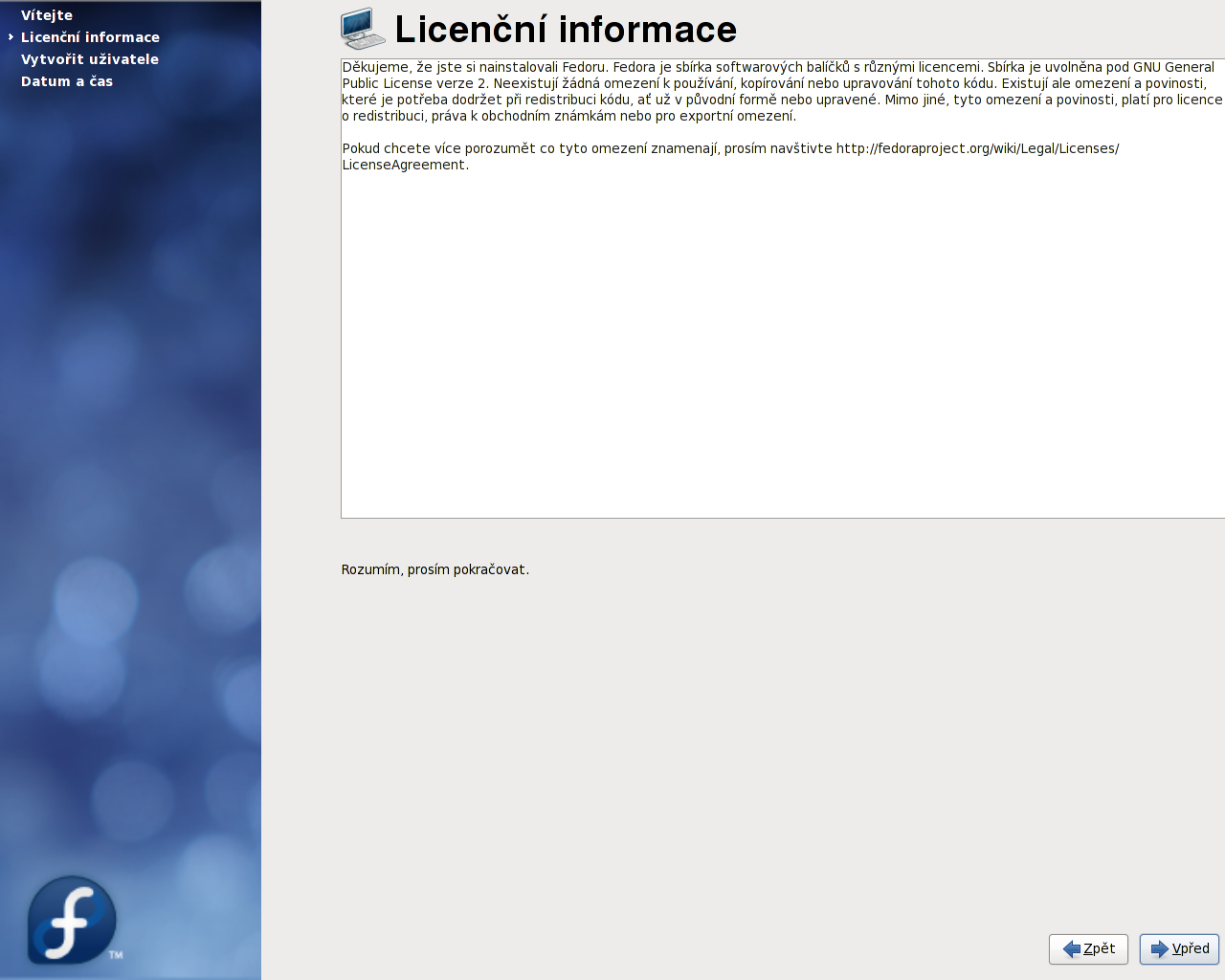This screenshot has width=1225, height=980.
Task: Select Licenční informace in the sidebar
Action: coord(90,37)
